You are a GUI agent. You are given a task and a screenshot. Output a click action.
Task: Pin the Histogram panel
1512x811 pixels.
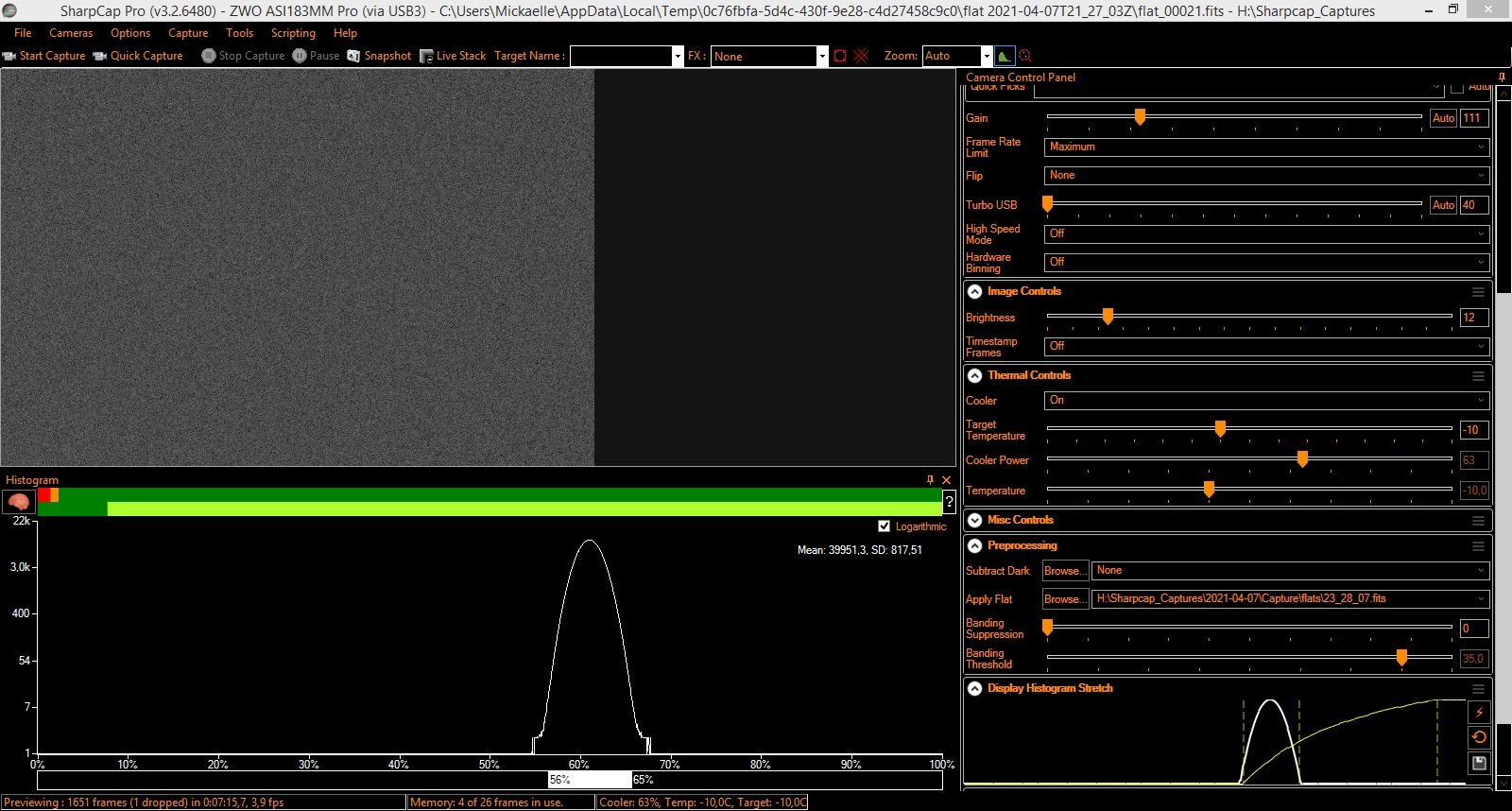point(930,480)
